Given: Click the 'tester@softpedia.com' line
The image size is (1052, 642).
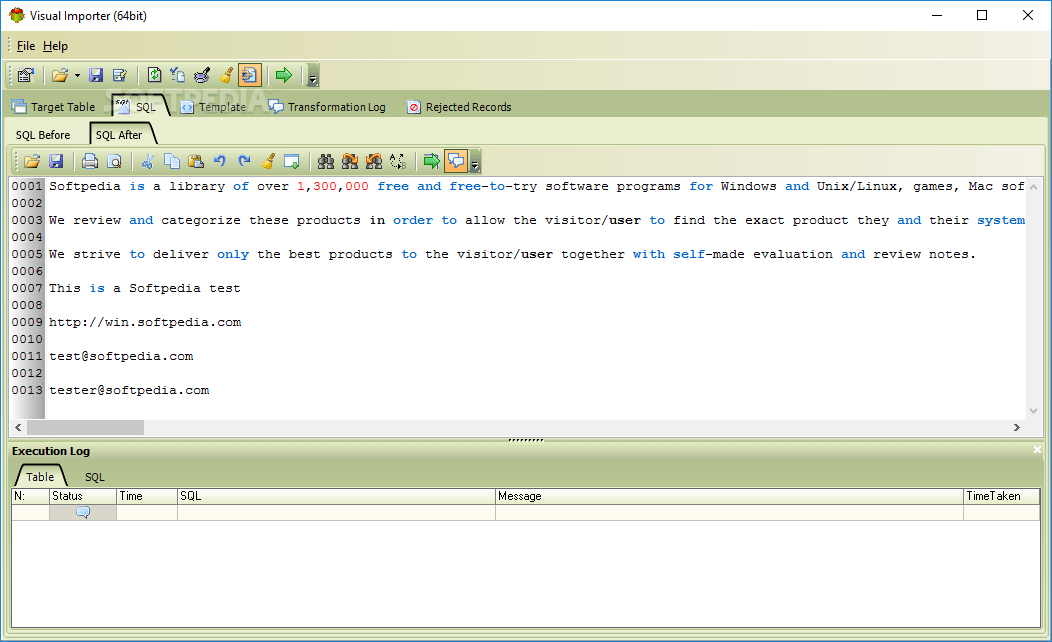Looking at the screenshot, I should pos(129,390).
